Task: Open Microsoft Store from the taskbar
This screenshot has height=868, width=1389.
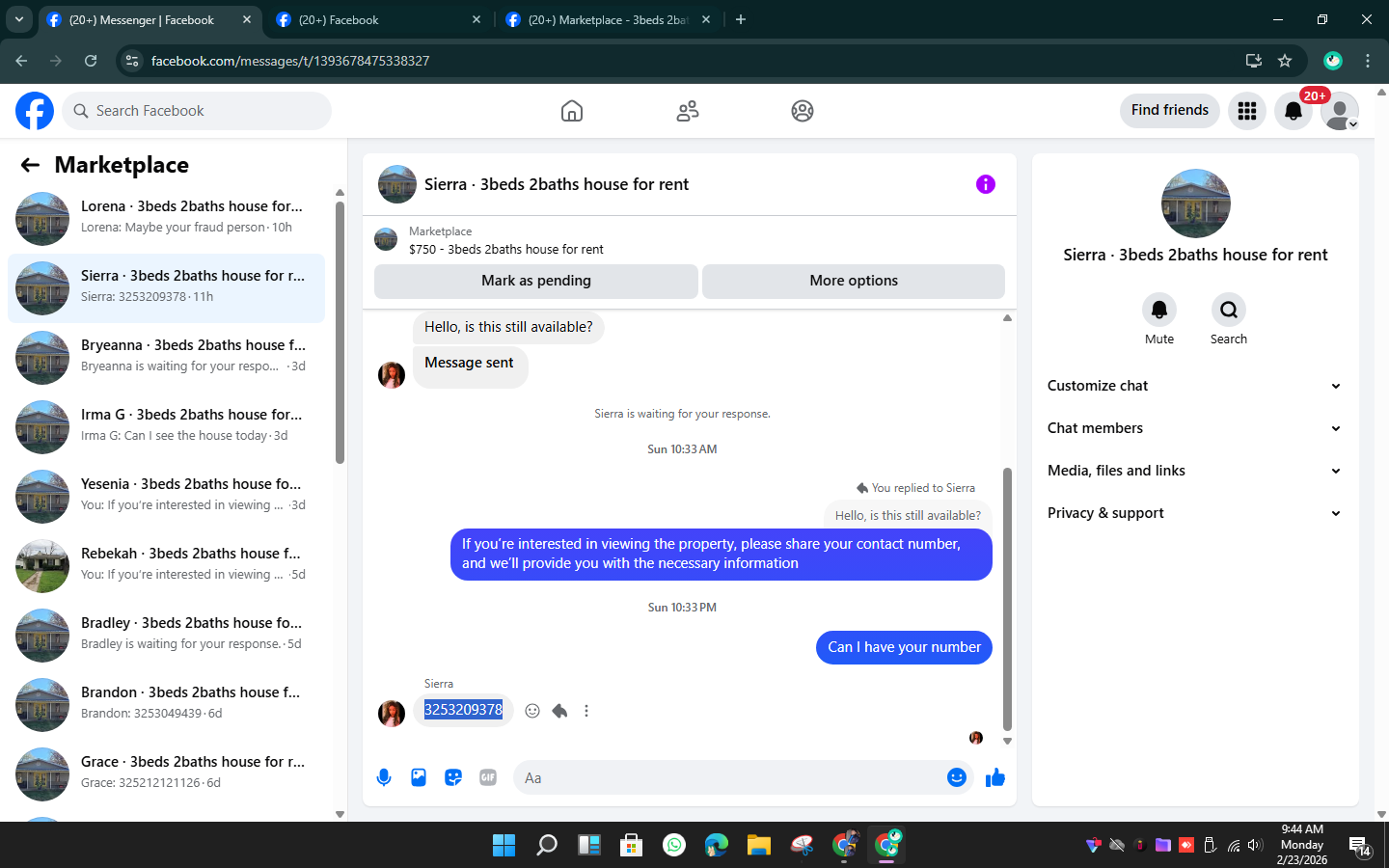Action: [632, 845]
